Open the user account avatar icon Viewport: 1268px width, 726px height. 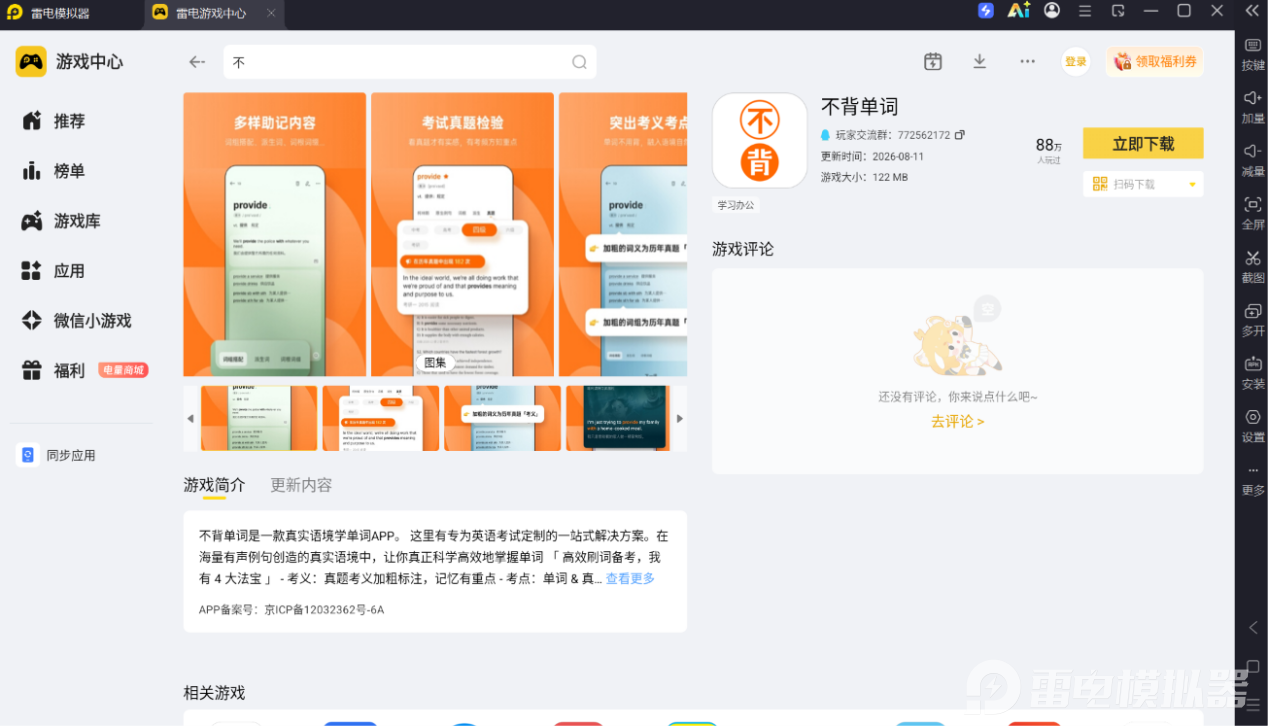[1052, 11]
